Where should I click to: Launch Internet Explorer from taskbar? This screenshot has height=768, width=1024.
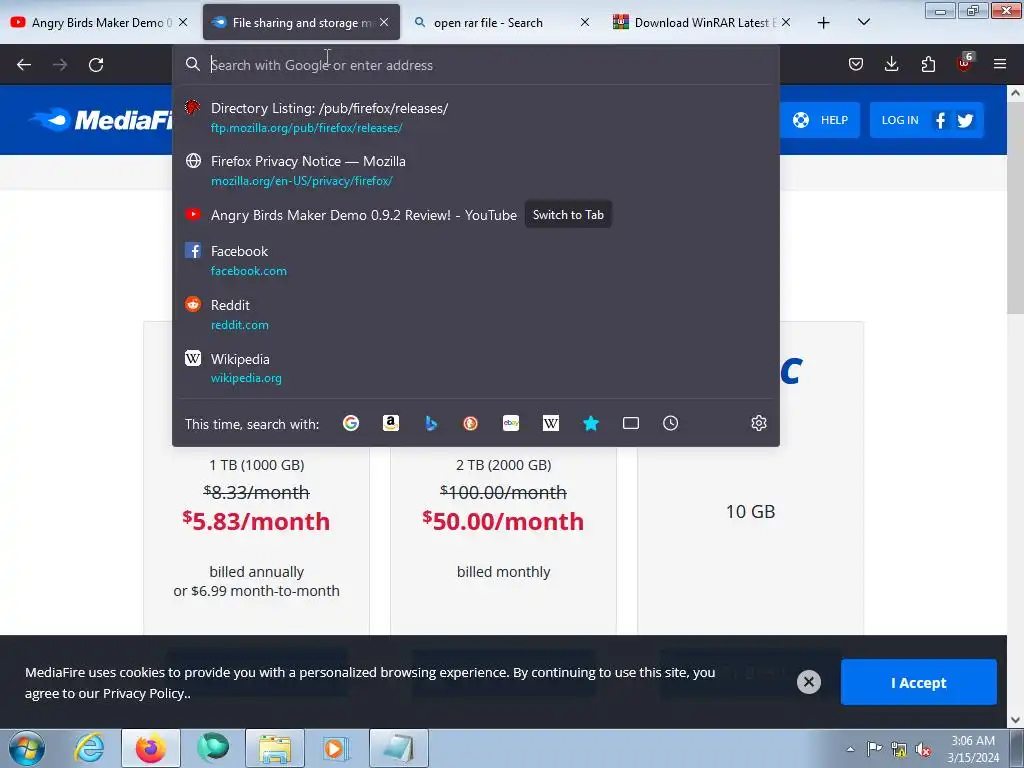[89, 748]
